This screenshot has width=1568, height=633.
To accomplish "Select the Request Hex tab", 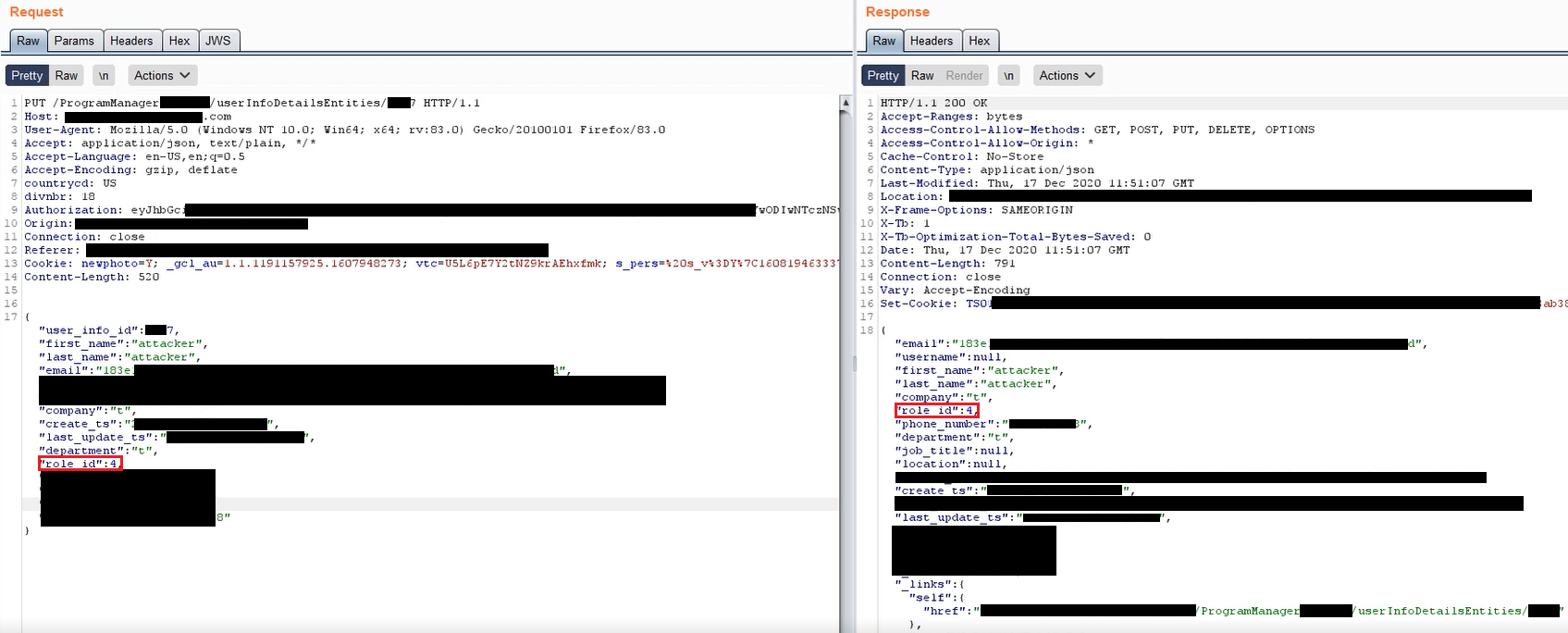I will [179, 41].
